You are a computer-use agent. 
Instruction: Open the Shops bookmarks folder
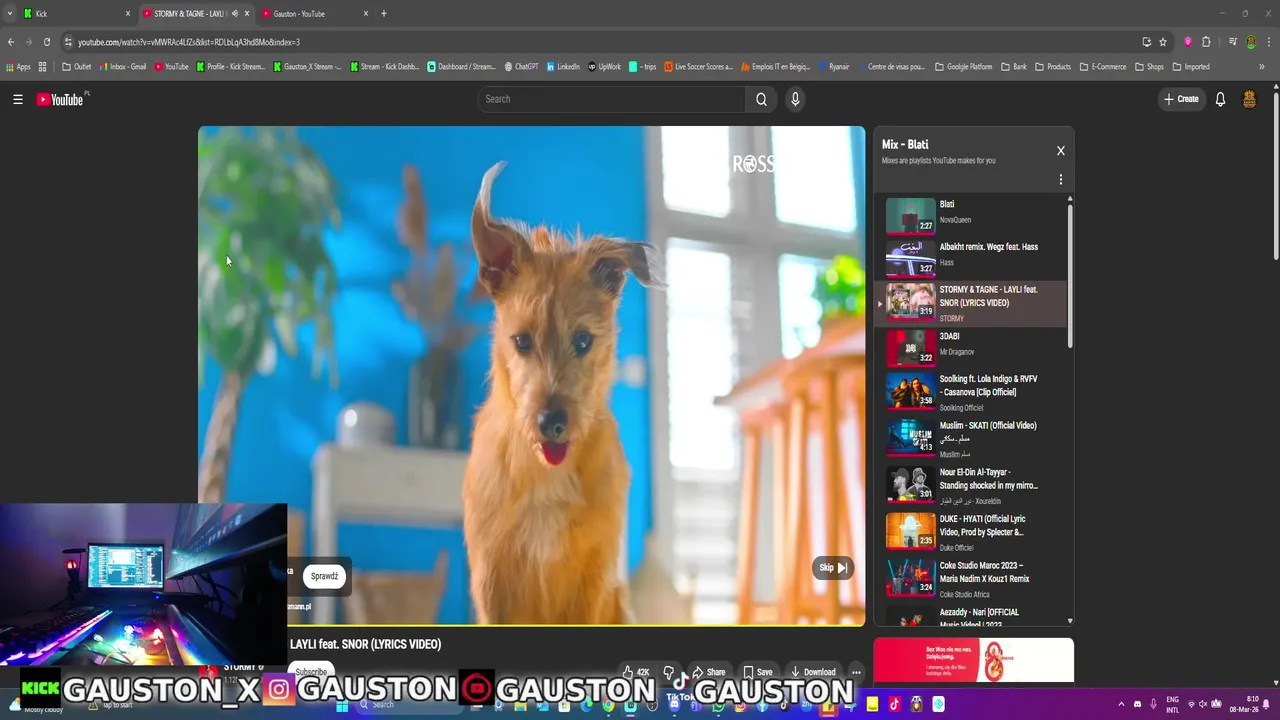(x=1149, y=67)
